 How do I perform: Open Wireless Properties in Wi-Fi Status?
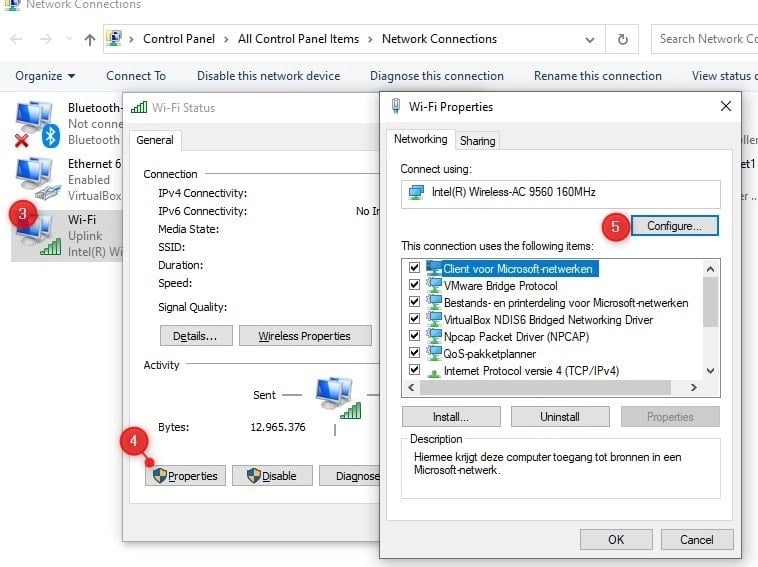305,336
